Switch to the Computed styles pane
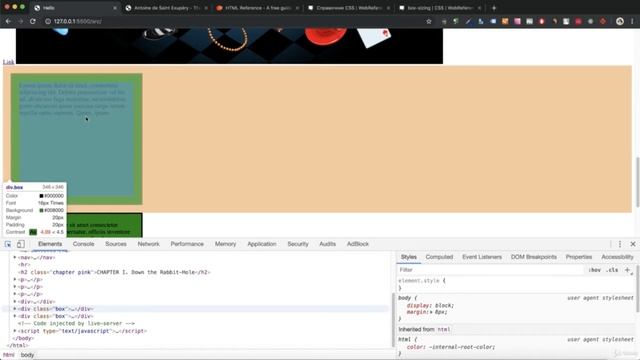Image resolution: width=640 pixels, height=360 pixels. coord(439,257)
